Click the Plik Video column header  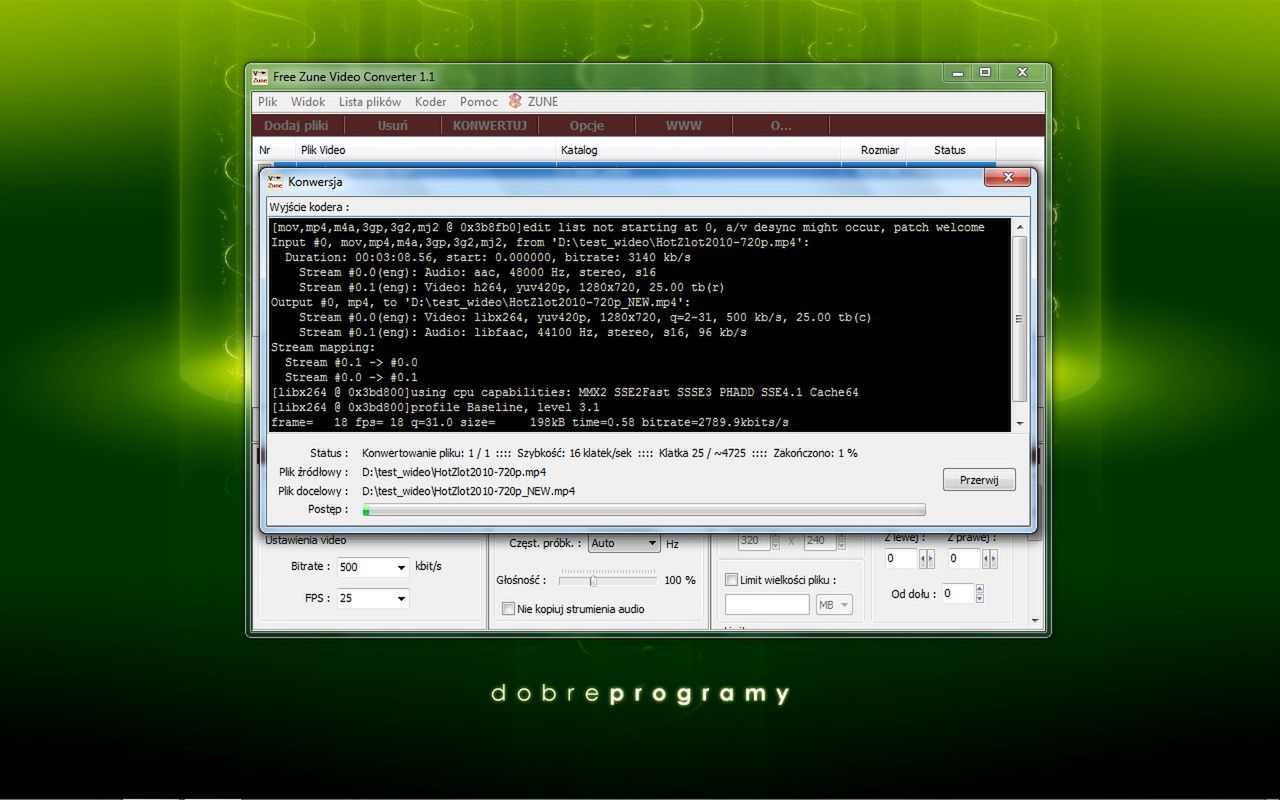point(426,150)
